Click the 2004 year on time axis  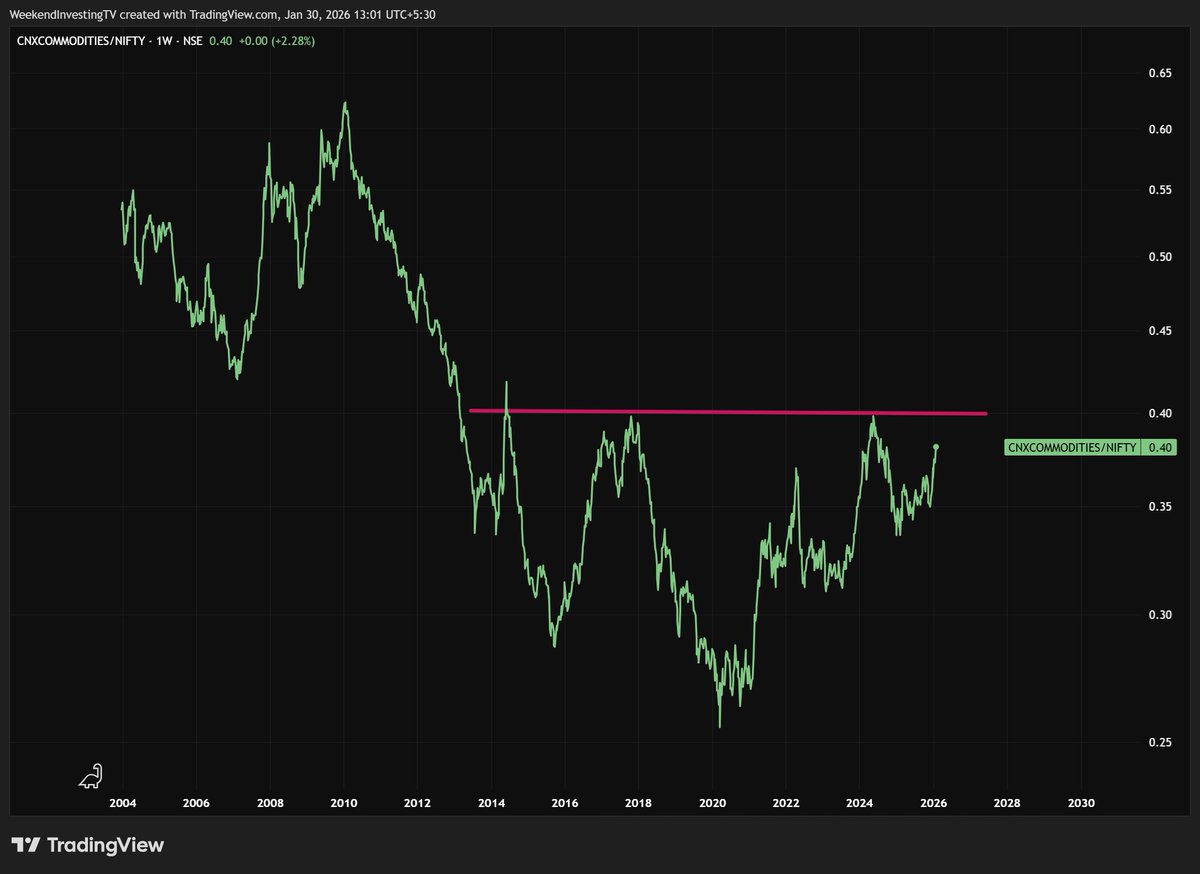pos(123,803)
